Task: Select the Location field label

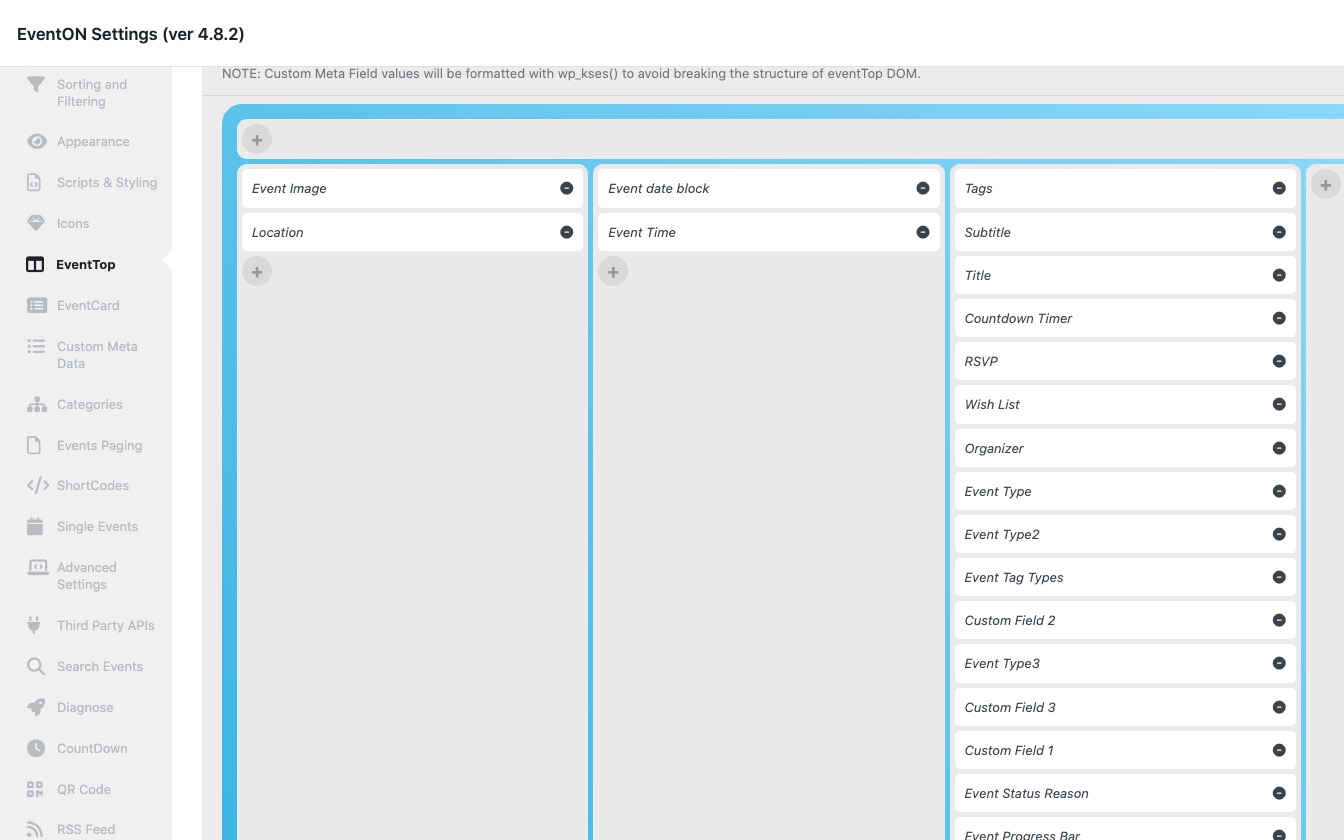Action: tap(277, 232)
